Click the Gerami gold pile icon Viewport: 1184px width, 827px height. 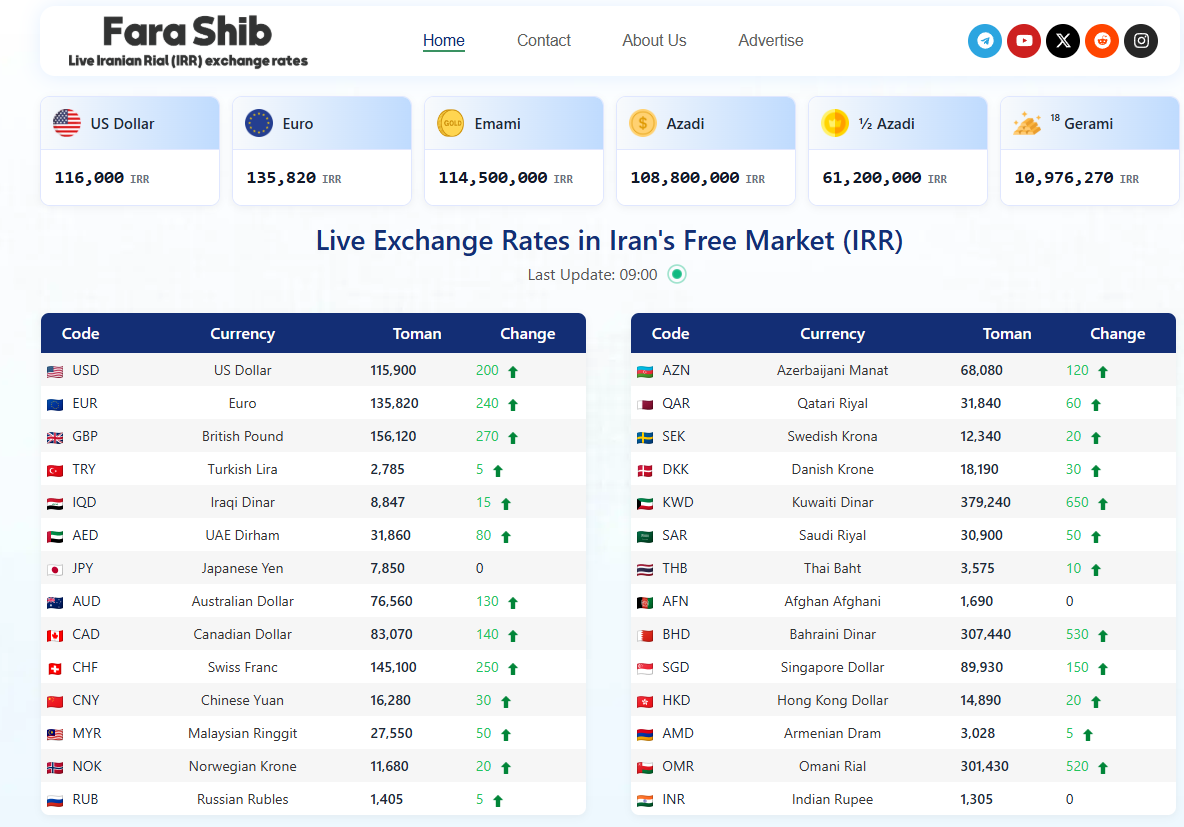[1027, 124]
